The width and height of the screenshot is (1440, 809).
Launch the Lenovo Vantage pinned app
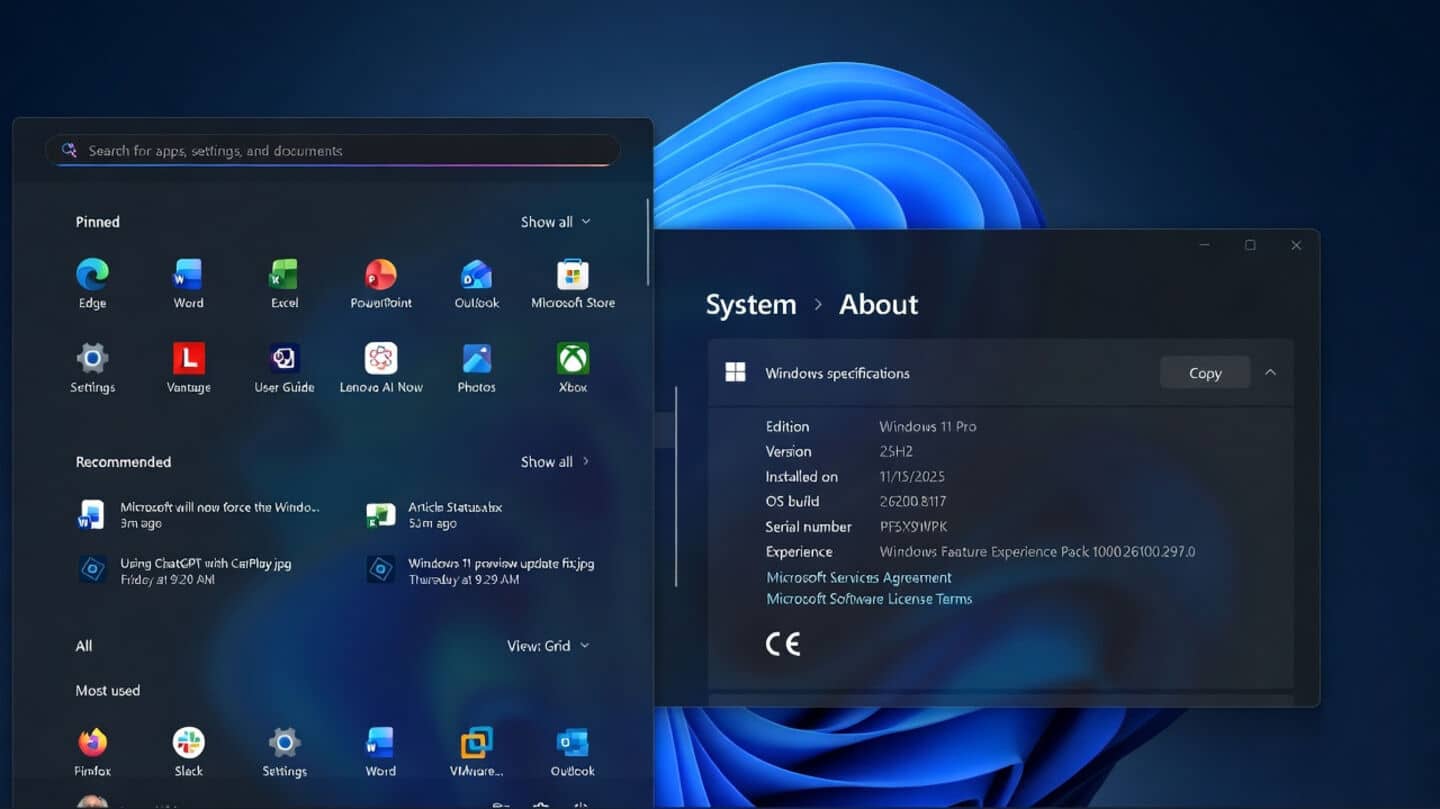pos(188,368)
